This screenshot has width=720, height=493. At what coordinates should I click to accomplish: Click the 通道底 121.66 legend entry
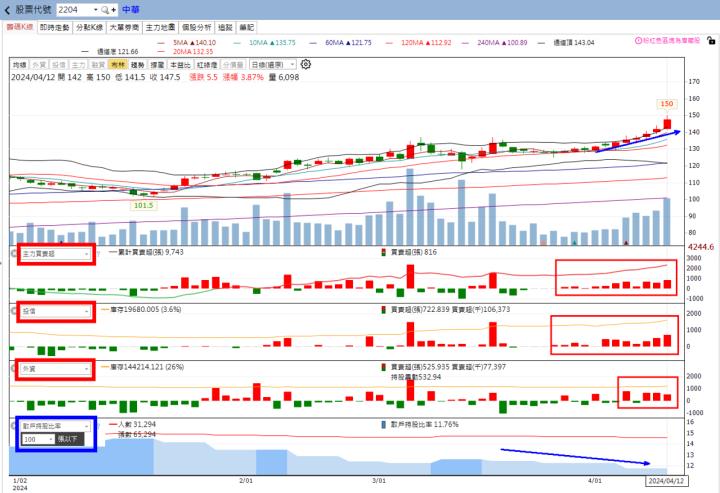118,52
